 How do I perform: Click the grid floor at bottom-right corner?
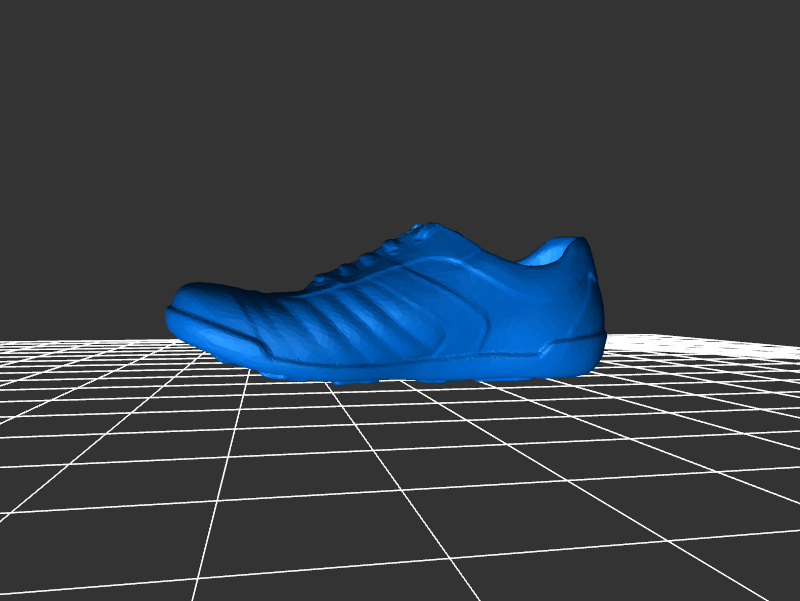(740, 550)
